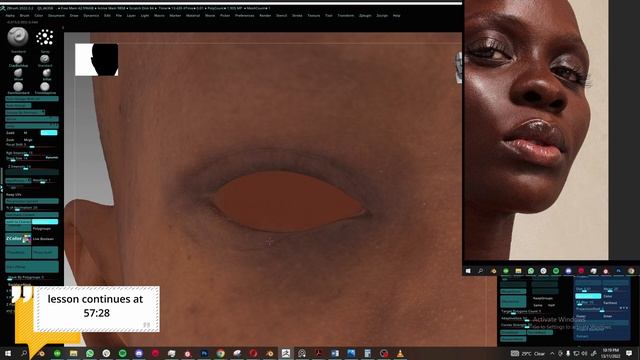Open the Transform menu
The image size is (640, 360).
[346, 16]
